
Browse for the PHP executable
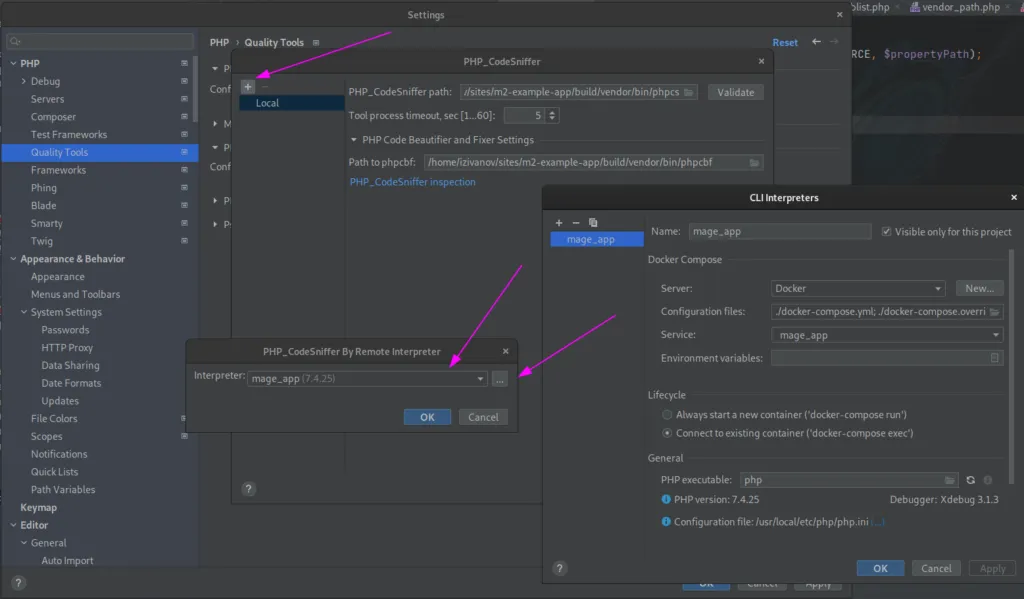click(952, 479)
